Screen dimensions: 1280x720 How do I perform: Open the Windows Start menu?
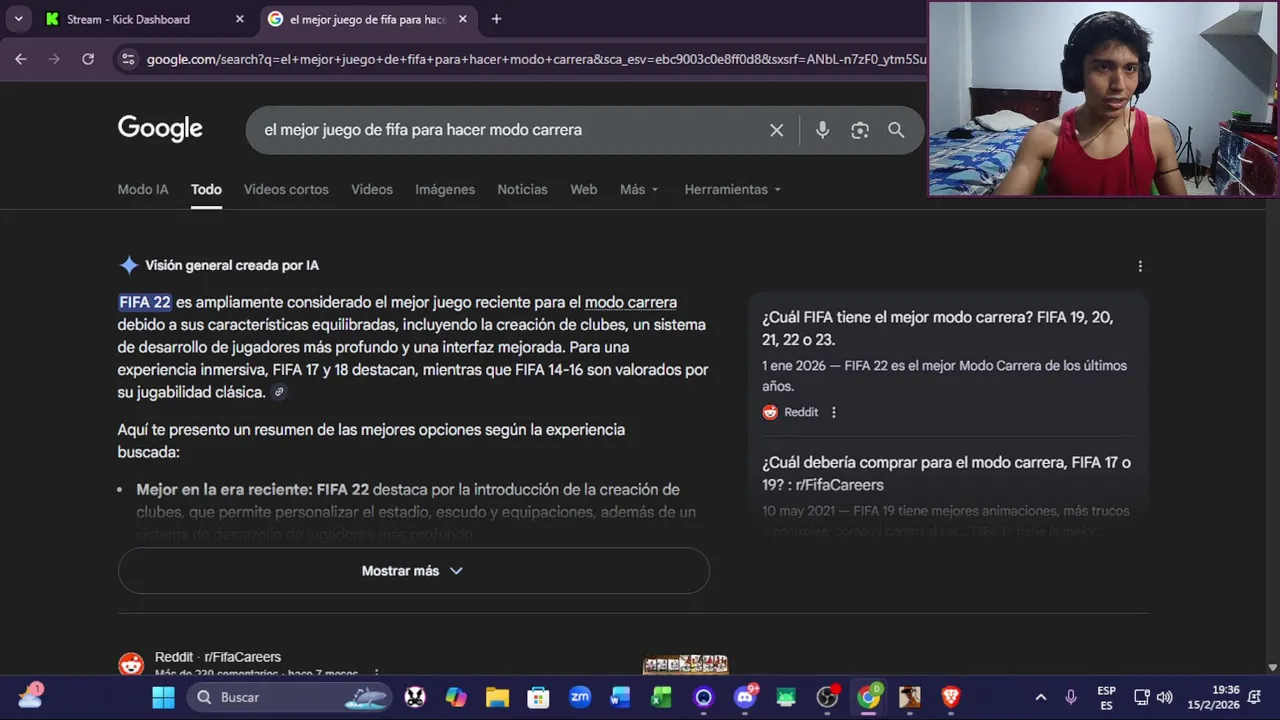[x=163, y=697]
